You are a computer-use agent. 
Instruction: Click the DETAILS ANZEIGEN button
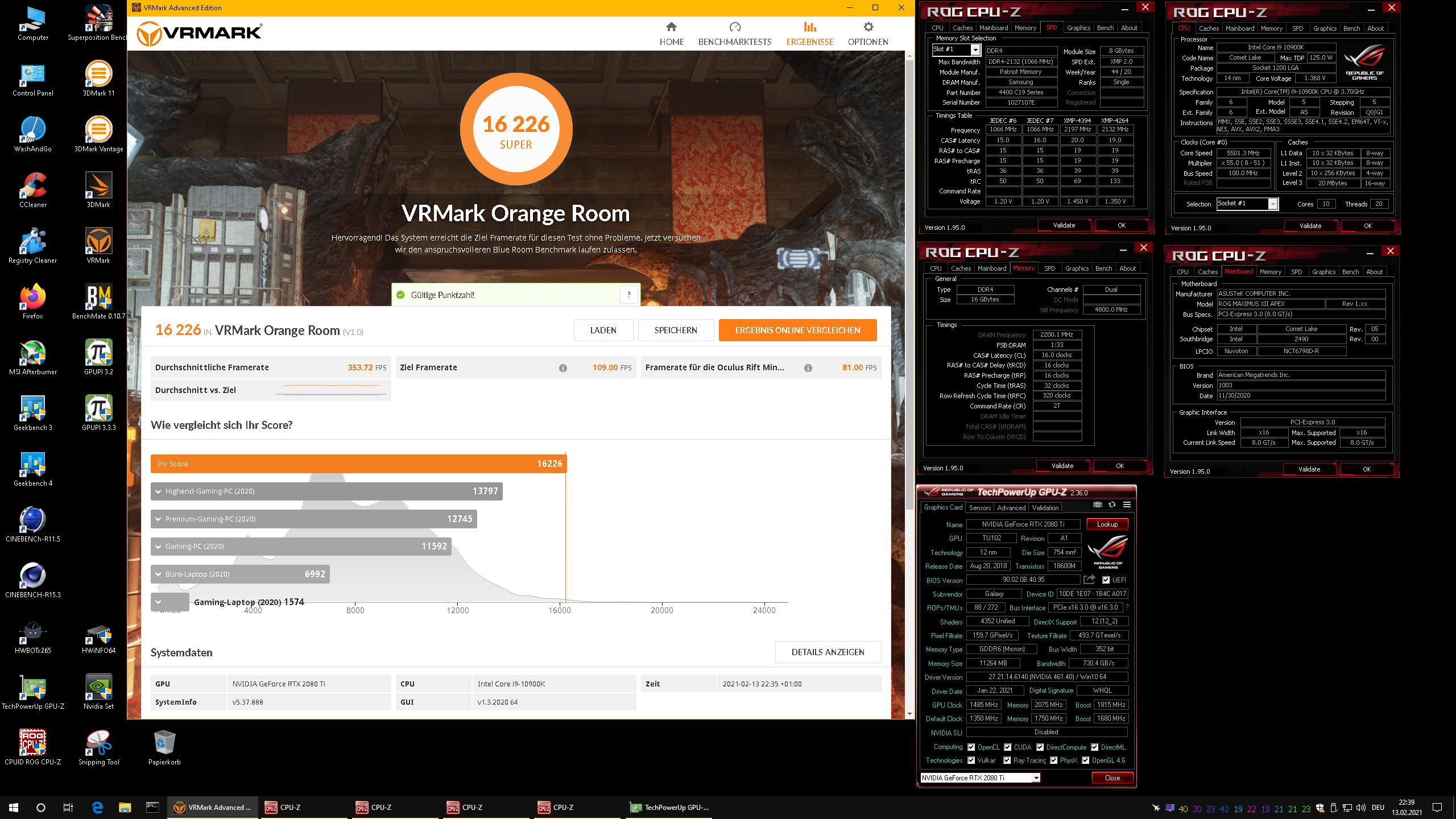[828, 652]
